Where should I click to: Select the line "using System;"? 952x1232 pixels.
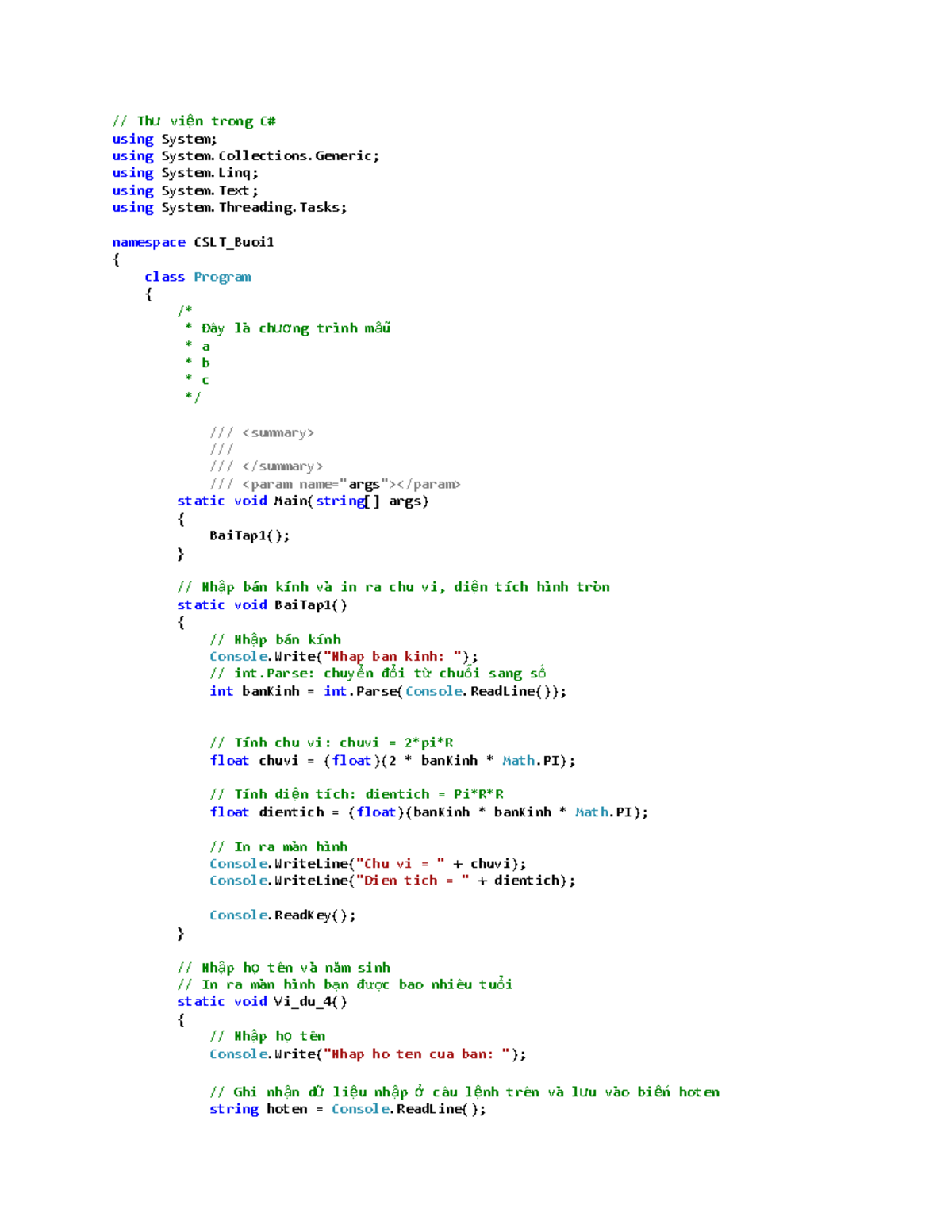point(163,138)
